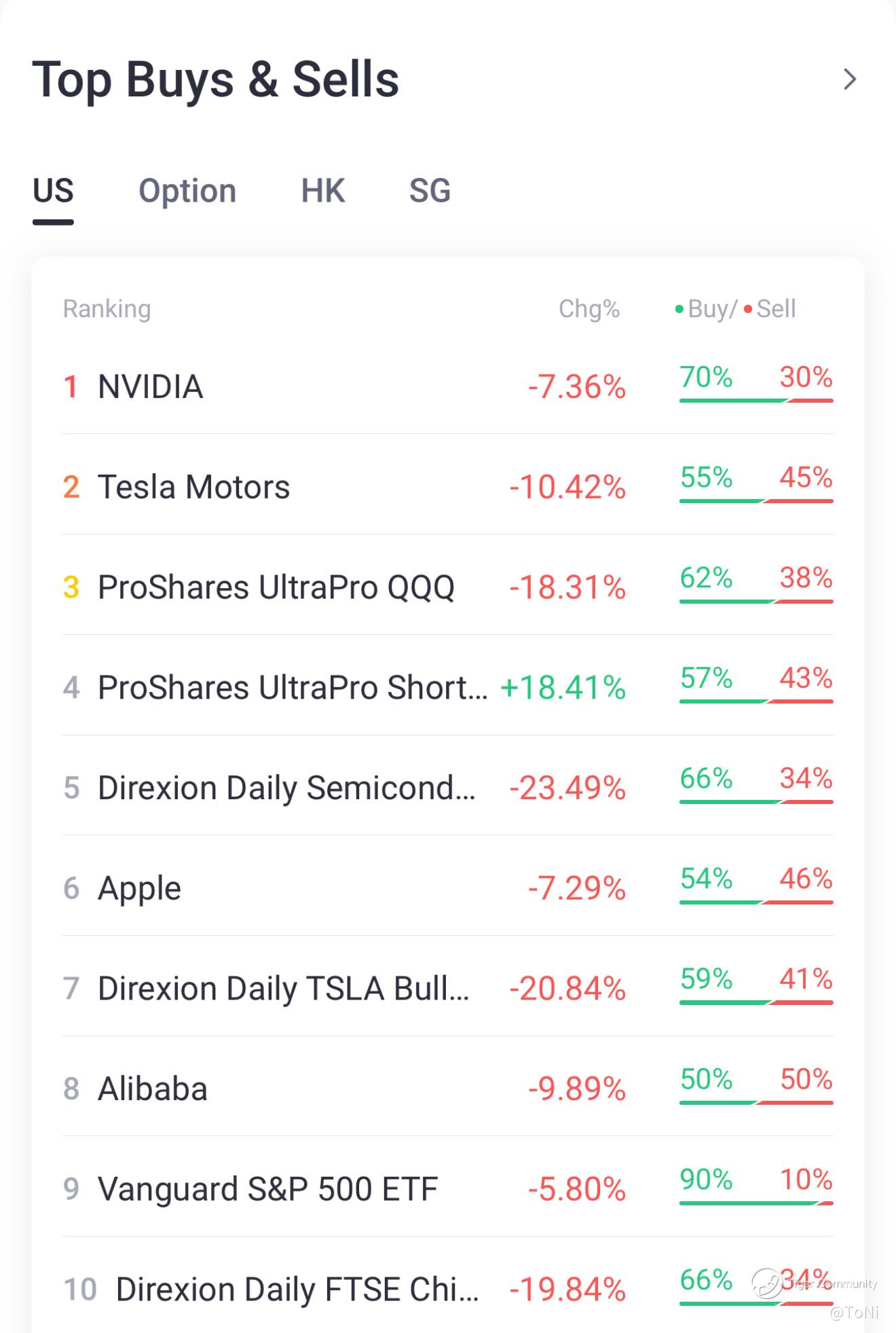Open the Top Buys & Sells title
896x1333 pixels.
pos(215,79)
